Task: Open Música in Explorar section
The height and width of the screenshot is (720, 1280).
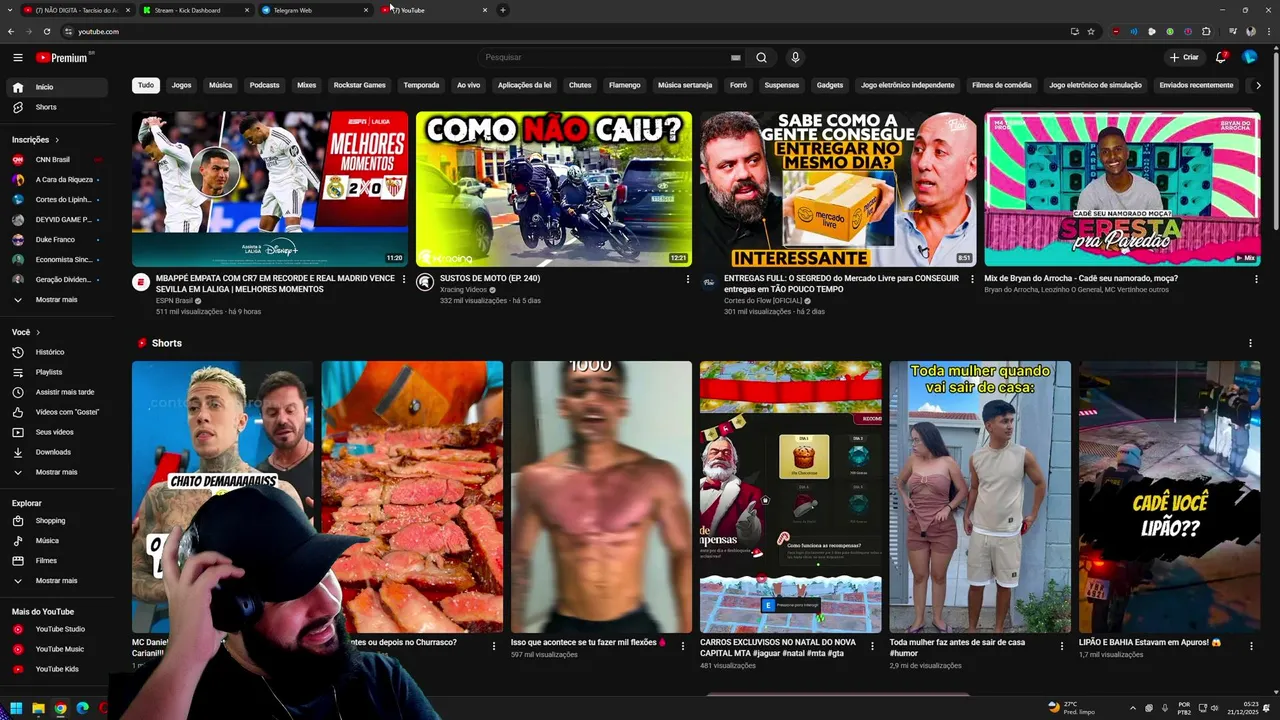Action: 59,541
